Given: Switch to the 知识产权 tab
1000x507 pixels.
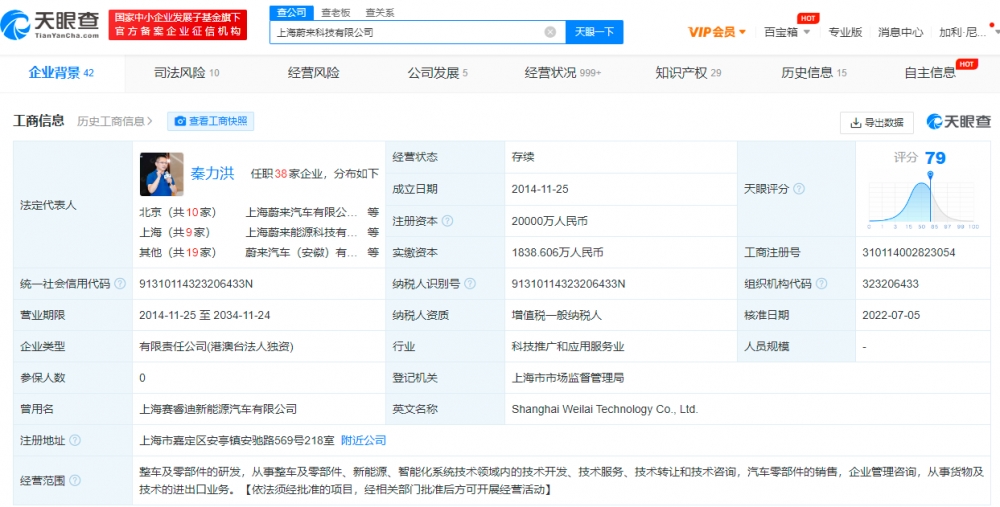Looking at the screenshot, I should [x=688, y=73].
